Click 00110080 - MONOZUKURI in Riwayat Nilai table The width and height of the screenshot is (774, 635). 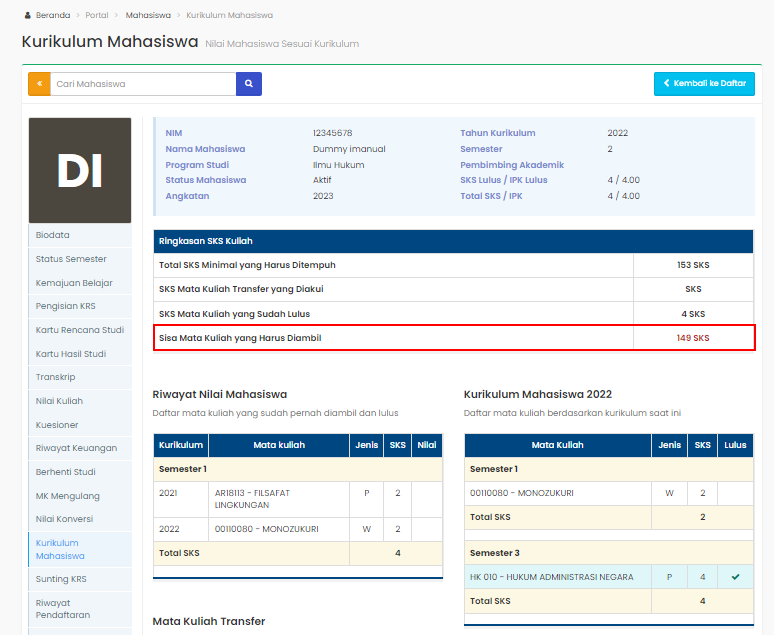pyautogui.click(x=279, y=529)
